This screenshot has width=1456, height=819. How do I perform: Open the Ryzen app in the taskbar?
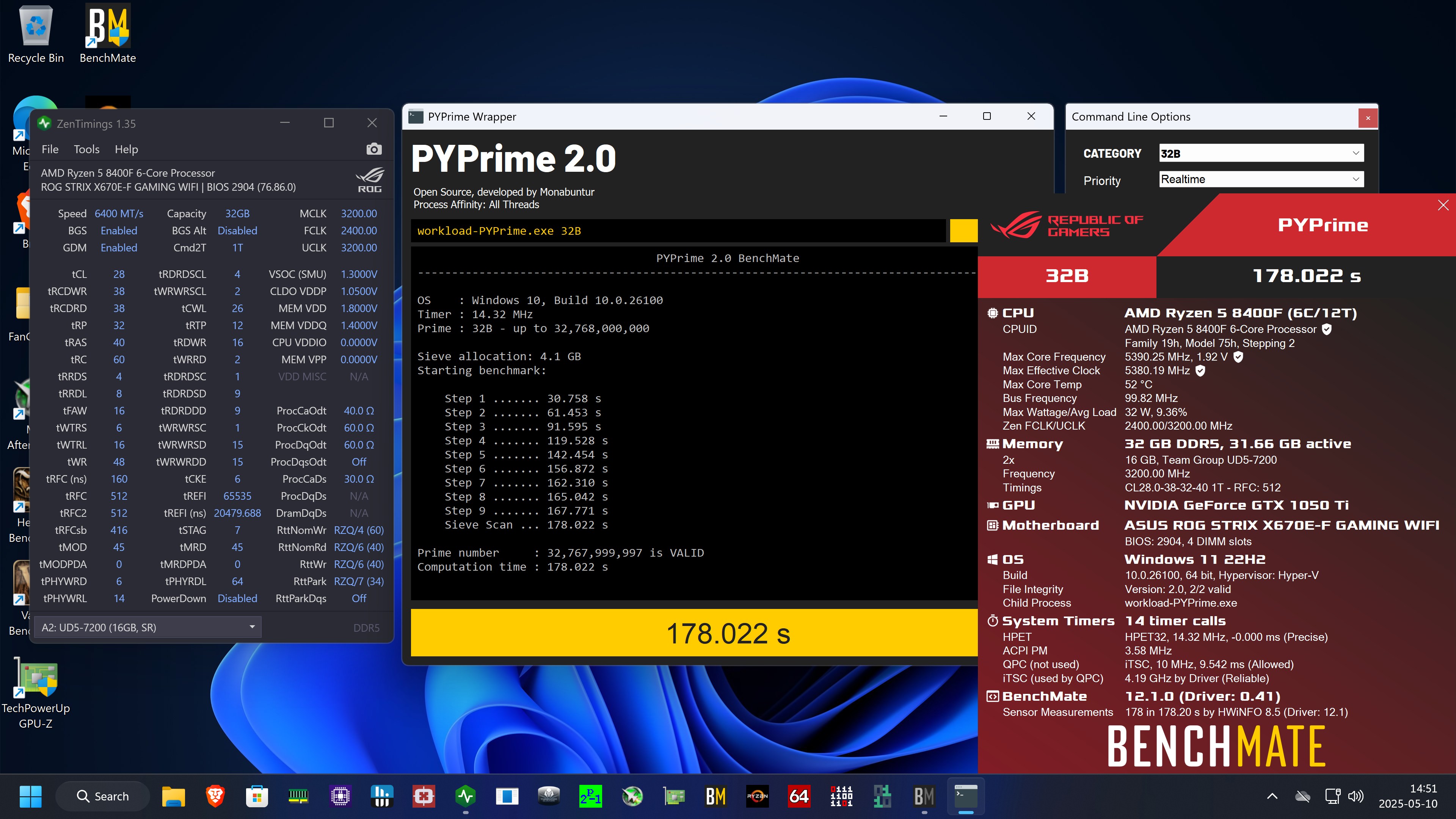(758, 796)
